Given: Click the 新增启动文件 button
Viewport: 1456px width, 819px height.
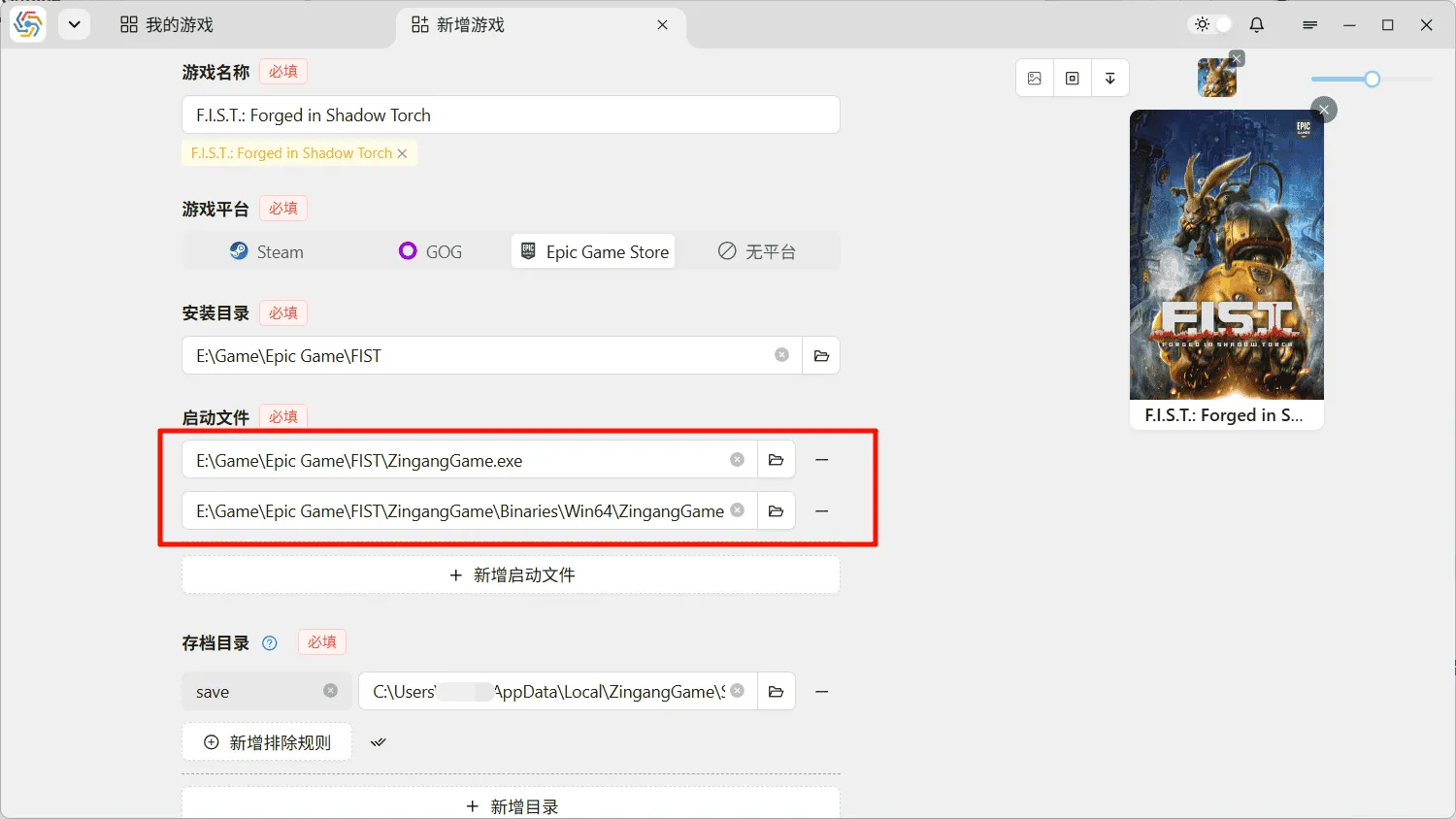Looking at the screenshot, I should (x=512, y=575).
